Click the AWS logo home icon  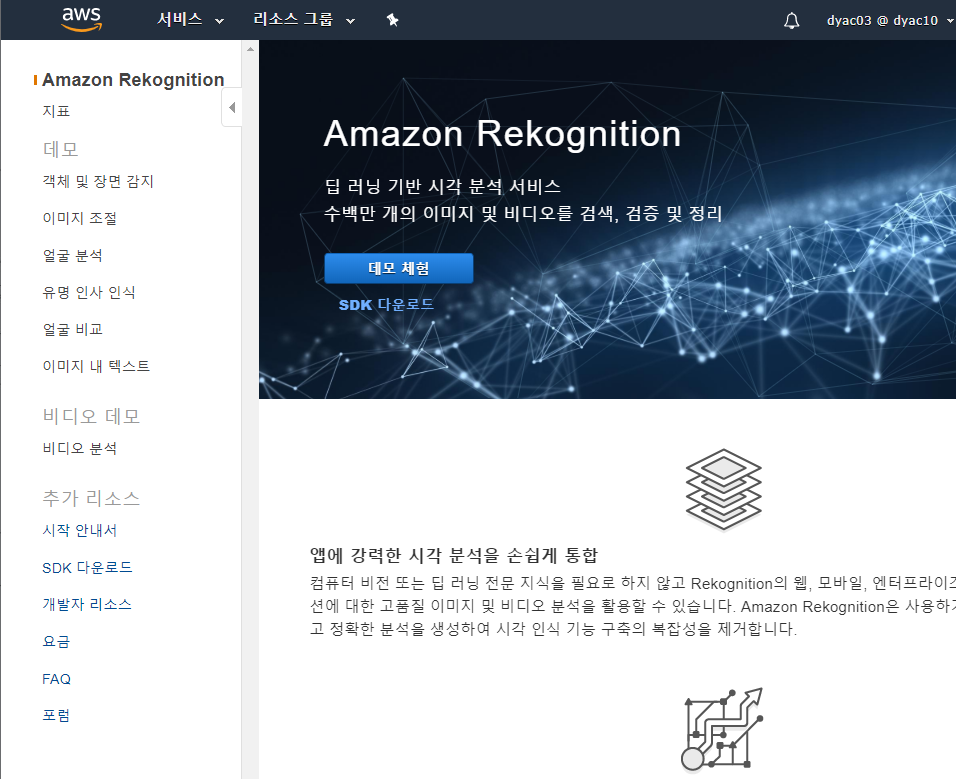(82, 20)
